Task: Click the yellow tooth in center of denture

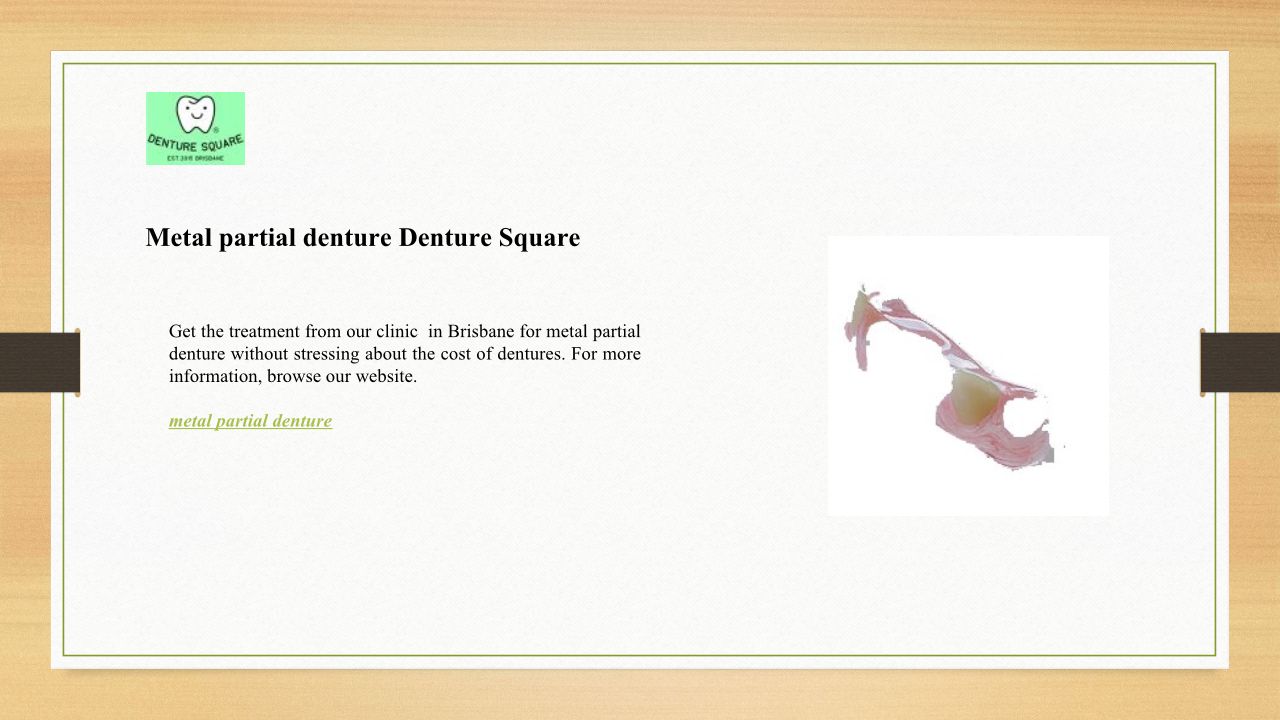Action: click(972, 397)
